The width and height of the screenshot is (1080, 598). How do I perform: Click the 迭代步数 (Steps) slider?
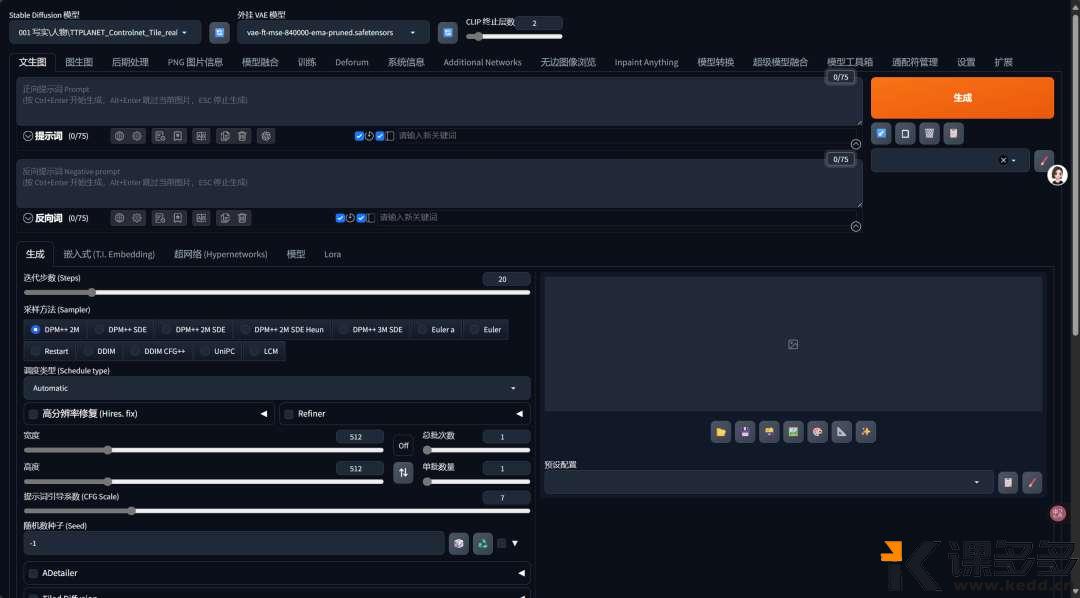[276, 293]
